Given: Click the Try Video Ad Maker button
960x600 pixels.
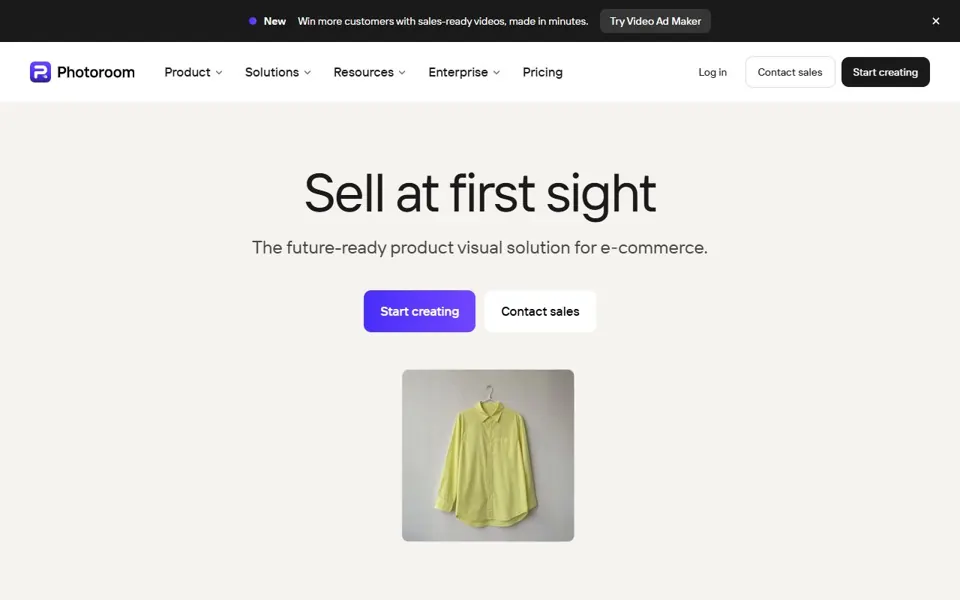Looking at the screenshot, I should pyautogui.click(x=655, y=21).
